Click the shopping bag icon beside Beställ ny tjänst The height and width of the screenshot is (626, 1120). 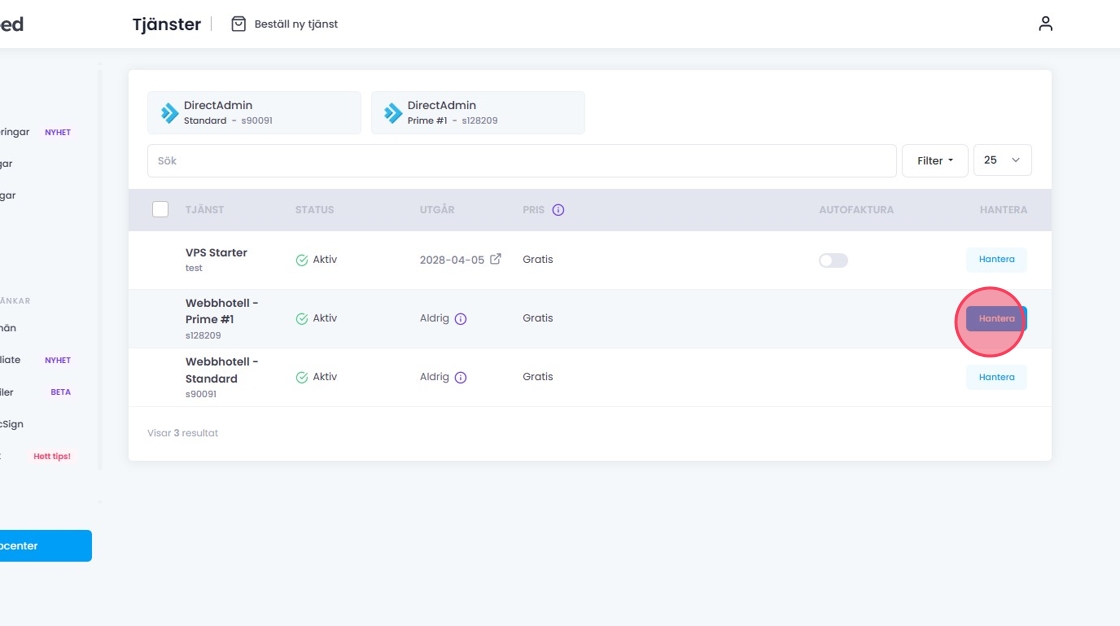coord(238,24)
